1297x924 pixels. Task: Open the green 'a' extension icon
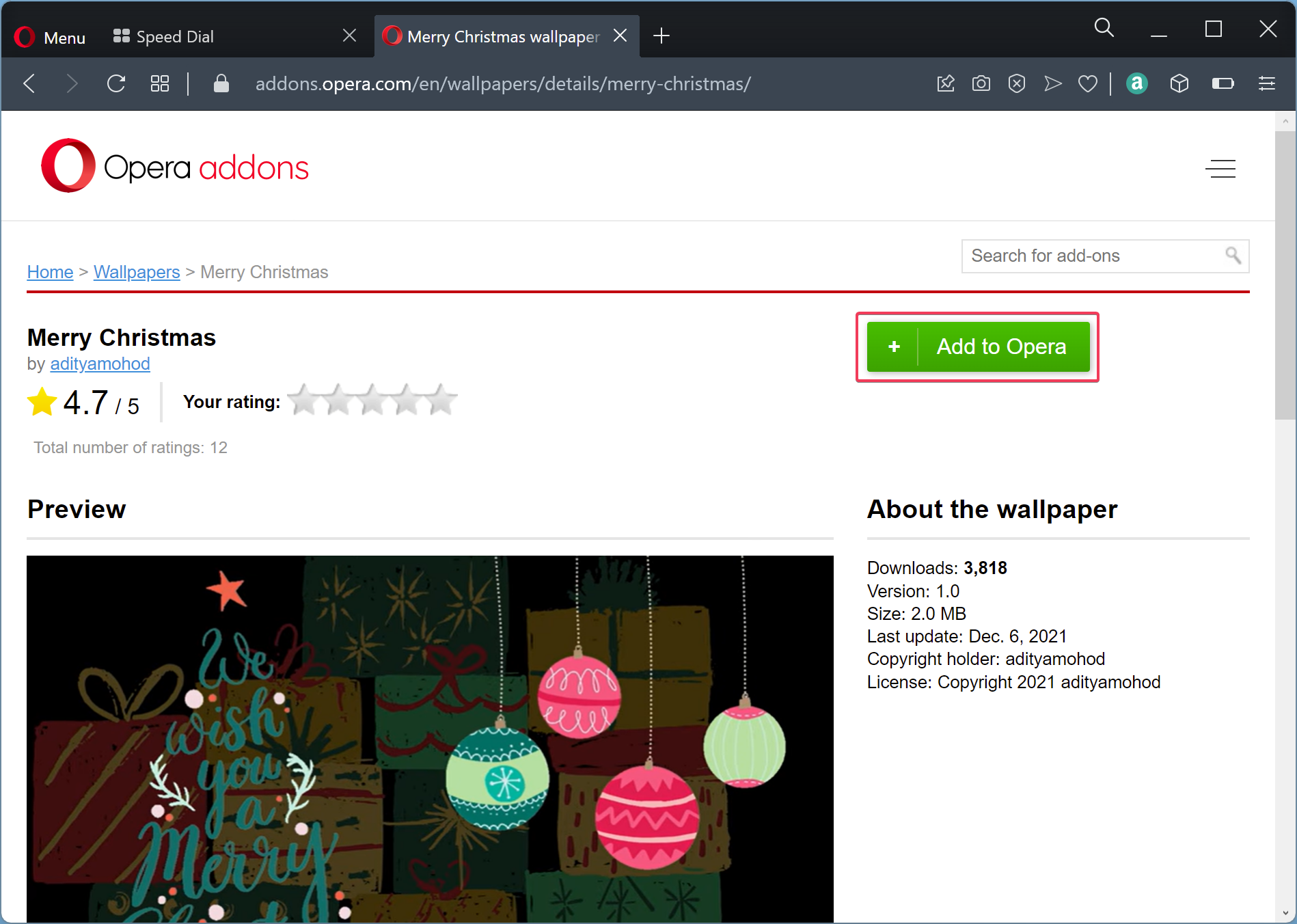tap(1136, 83)
